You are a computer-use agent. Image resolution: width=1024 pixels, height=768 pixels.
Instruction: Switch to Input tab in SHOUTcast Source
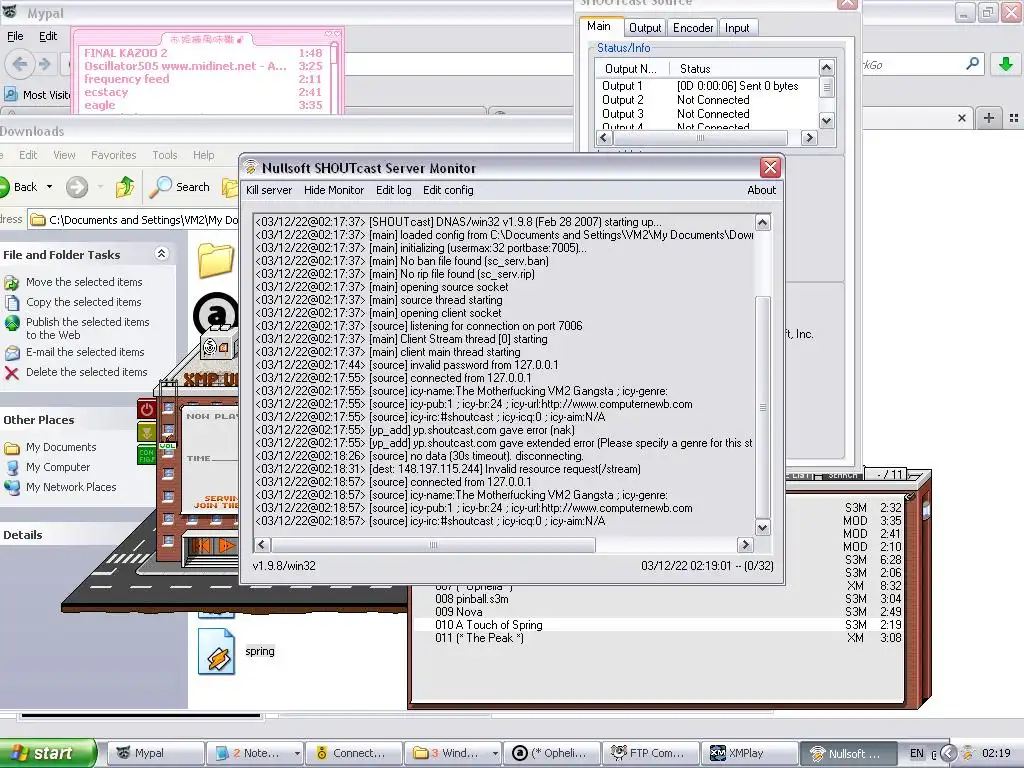[737, 27]
